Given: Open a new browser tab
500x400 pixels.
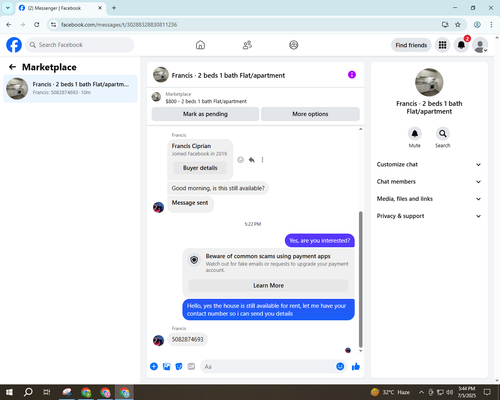Looking at the screenshot, I should click(114, 8).
